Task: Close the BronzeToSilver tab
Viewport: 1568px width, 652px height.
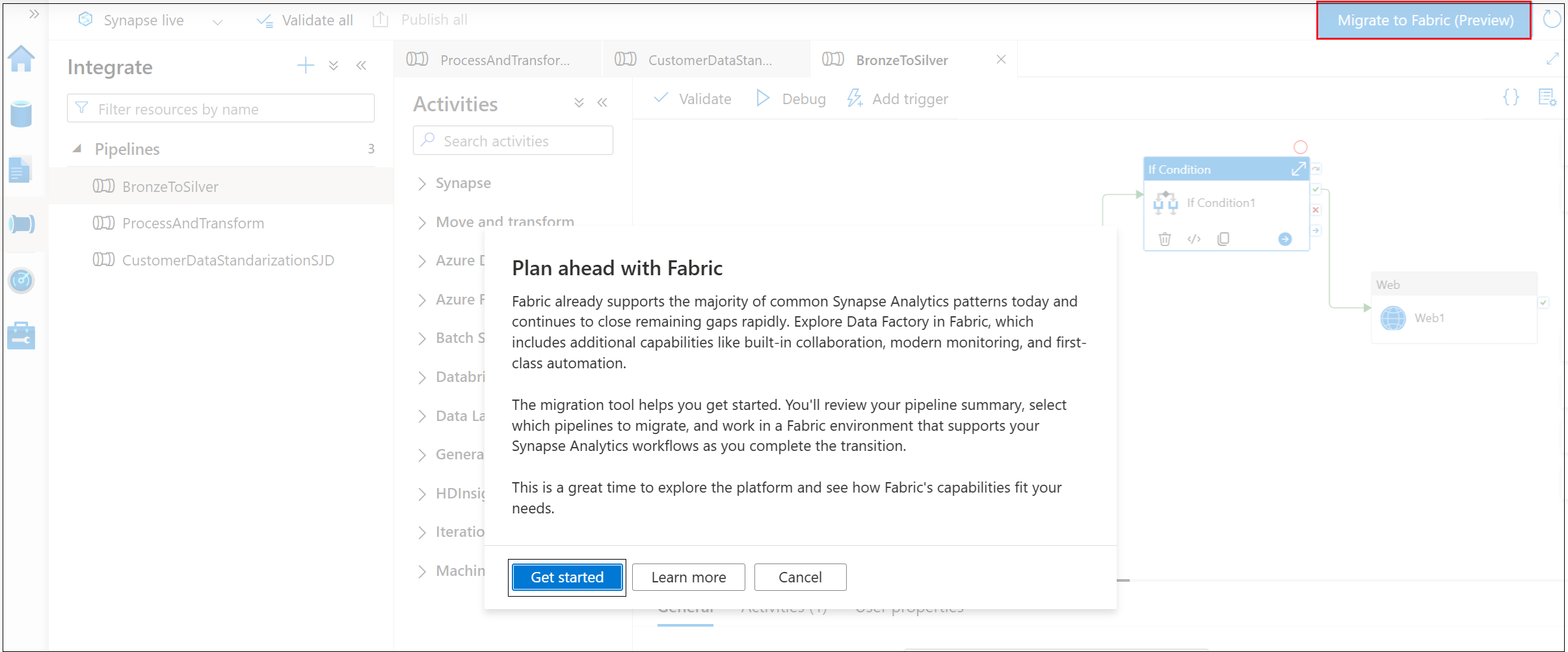Action: click(1002, 59)
